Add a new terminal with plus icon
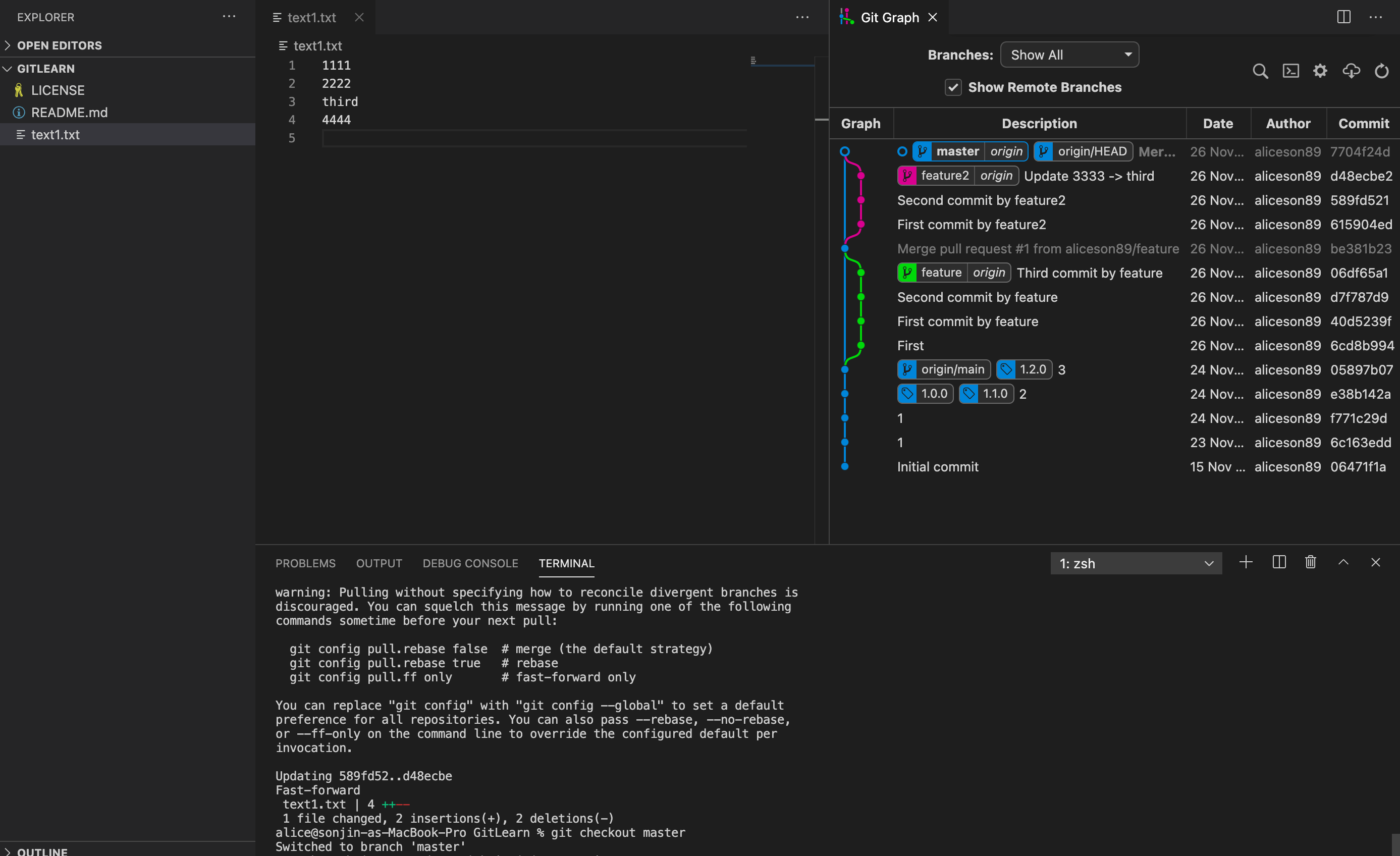 [1246, 563]
